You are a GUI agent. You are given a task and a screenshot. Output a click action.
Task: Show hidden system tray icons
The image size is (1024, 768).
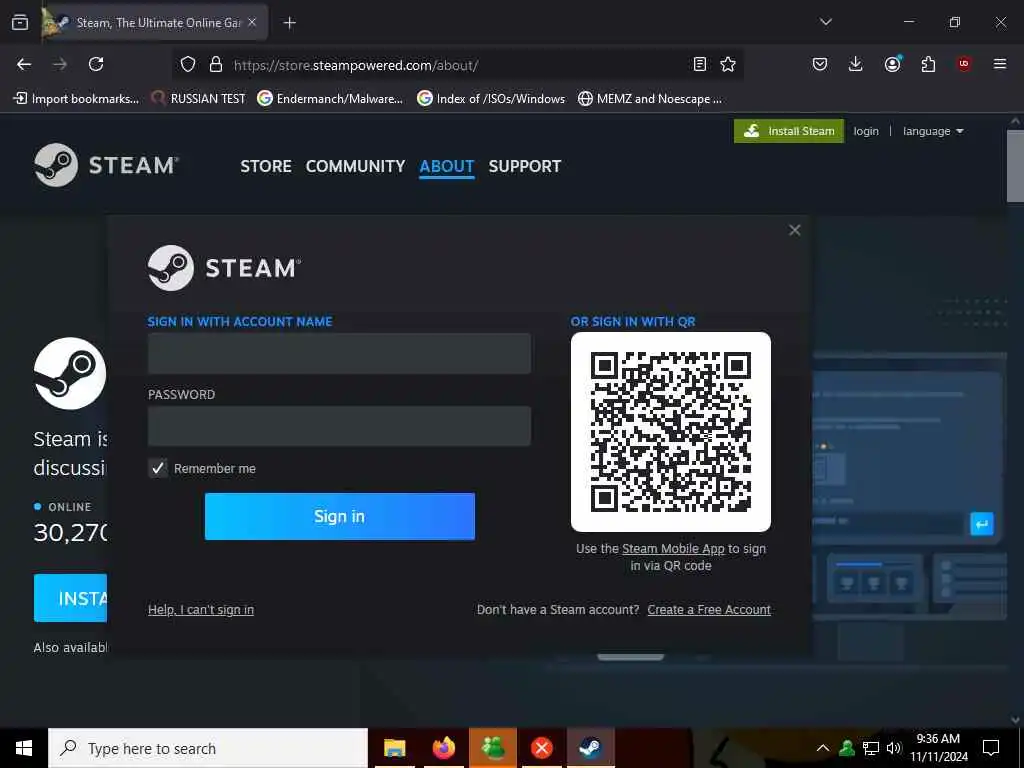click(x=823, y=748)
